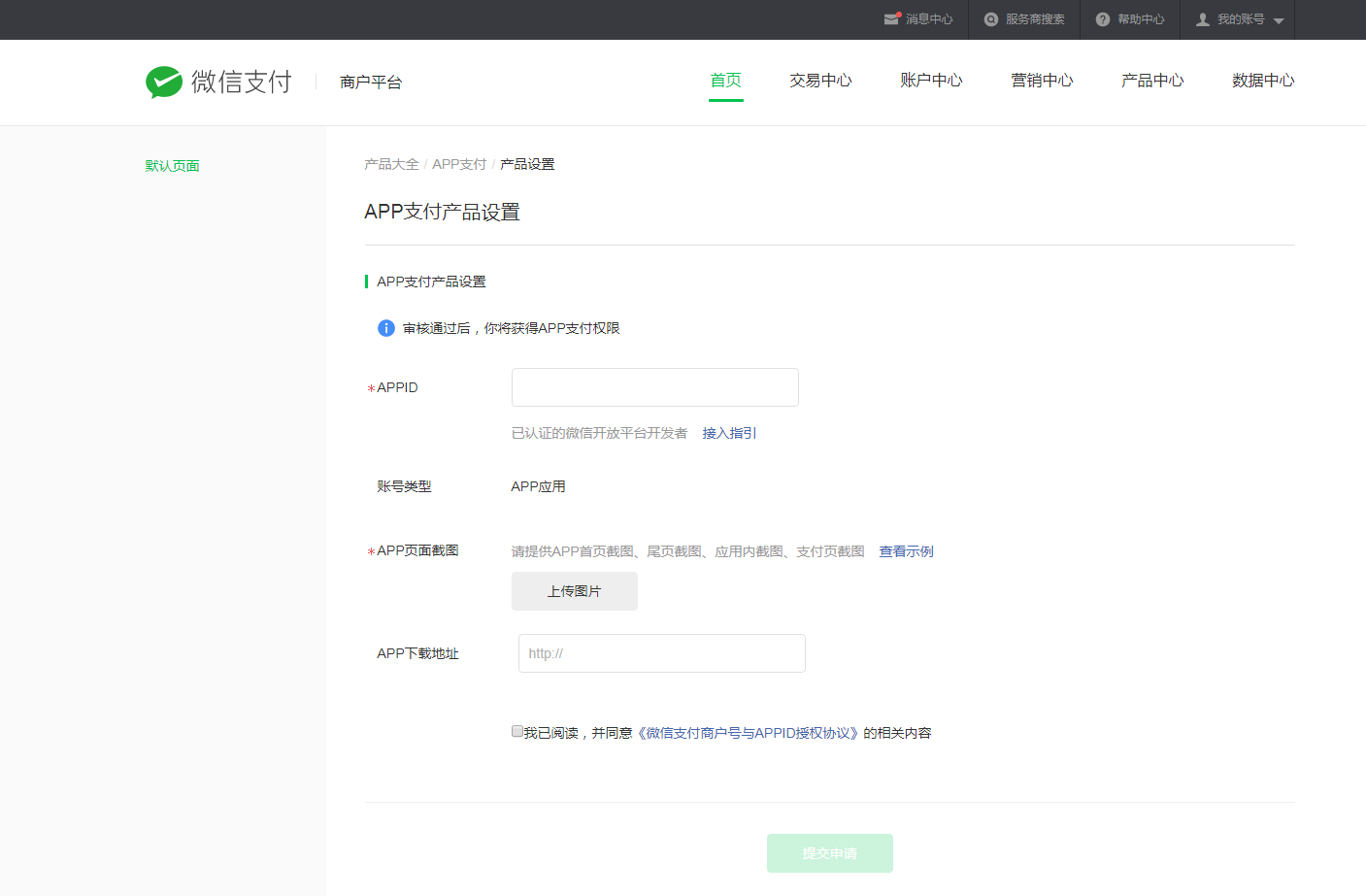Click the help center question mark icon
1366x896 pixels.
tap(1103, 19)
